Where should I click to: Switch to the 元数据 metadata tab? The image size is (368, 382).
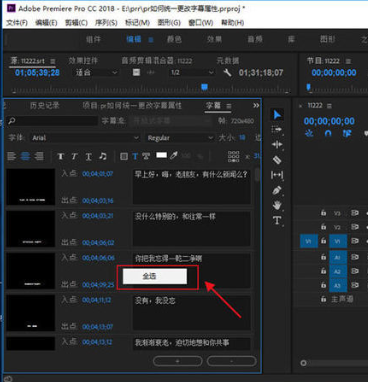click(x=227, y=61)
